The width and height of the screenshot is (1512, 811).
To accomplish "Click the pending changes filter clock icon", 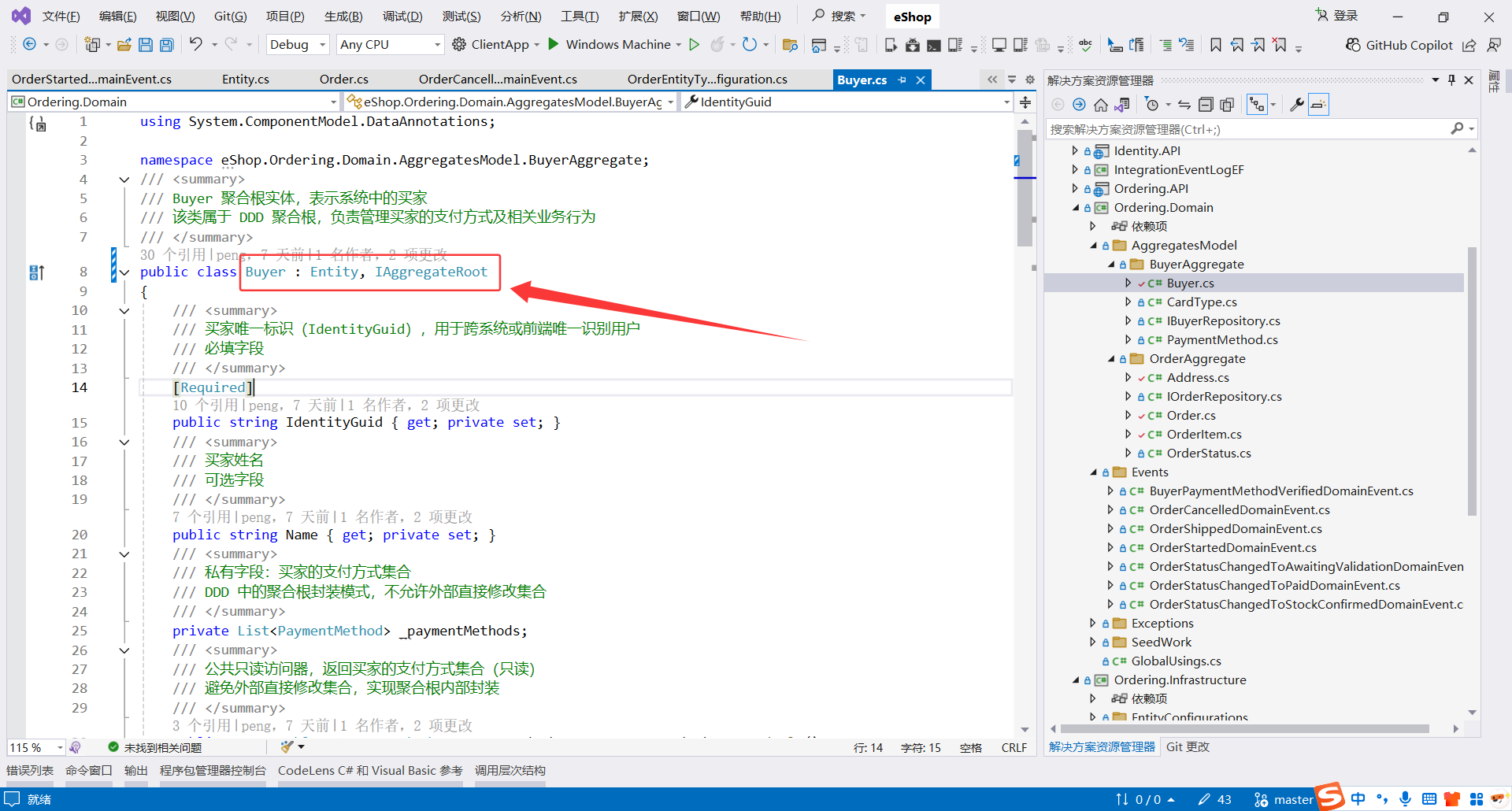I will pos(1152,105).
